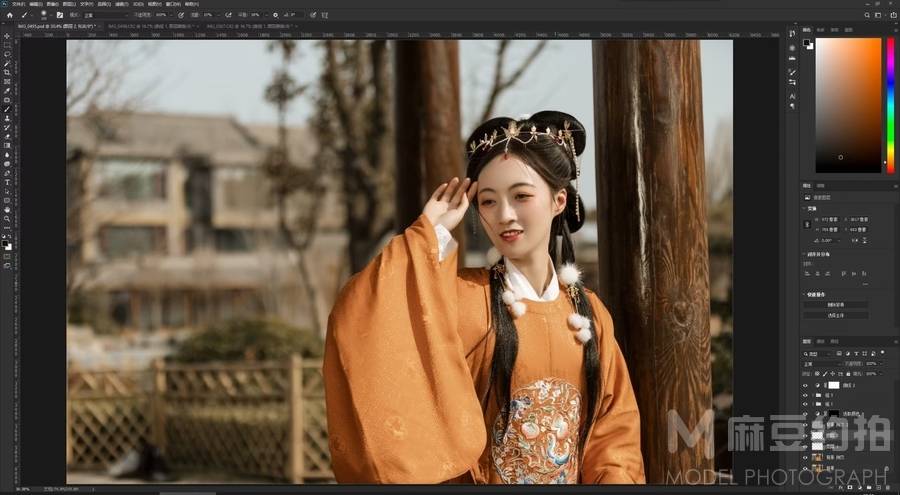Open the Help menu at menu bar end
Image resolution: width=900 pixels, height=495 pixels.
[x=191, y=4]
